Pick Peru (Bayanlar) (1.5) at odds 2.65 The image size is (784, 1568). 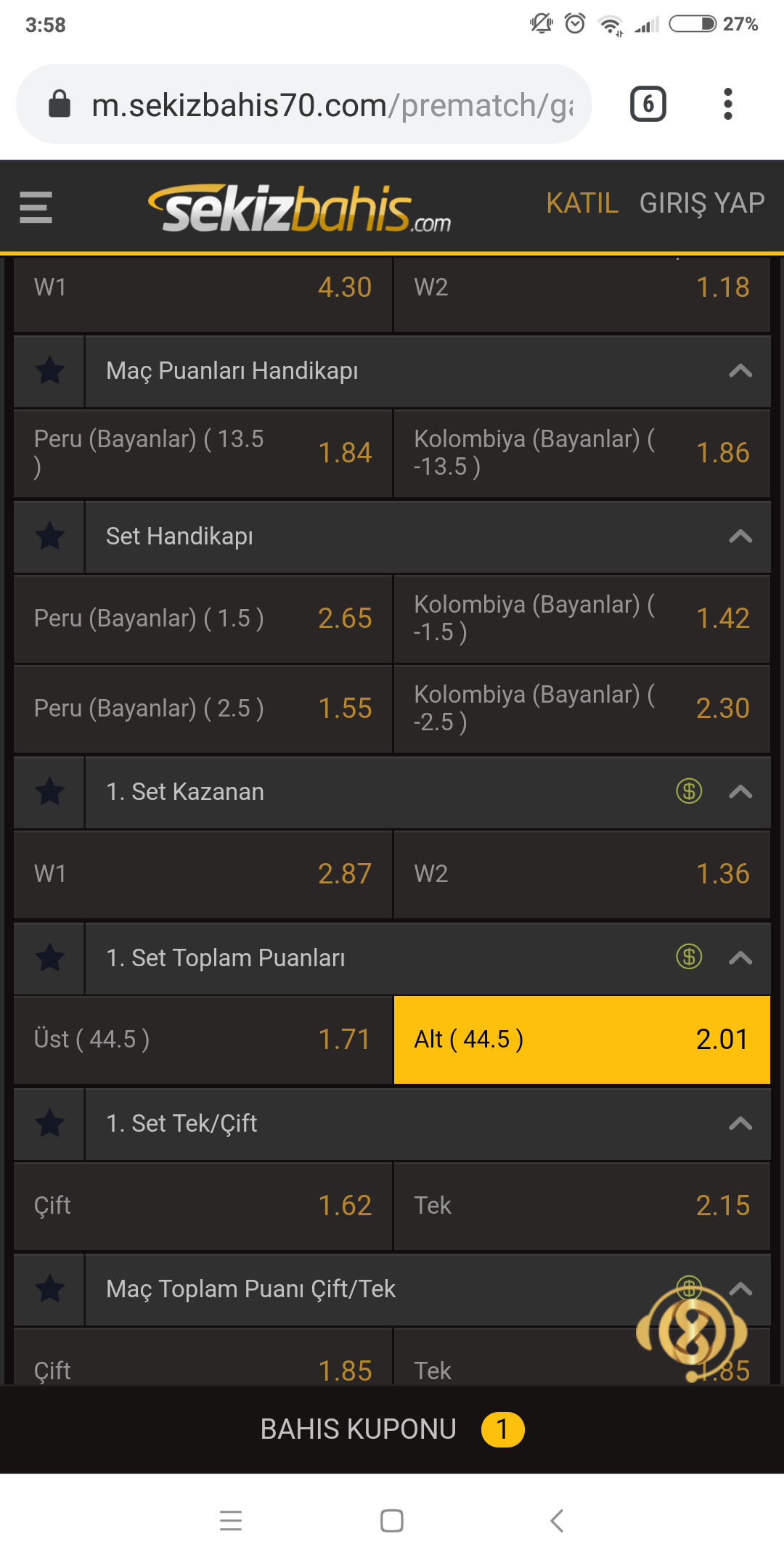click(203, 618)
